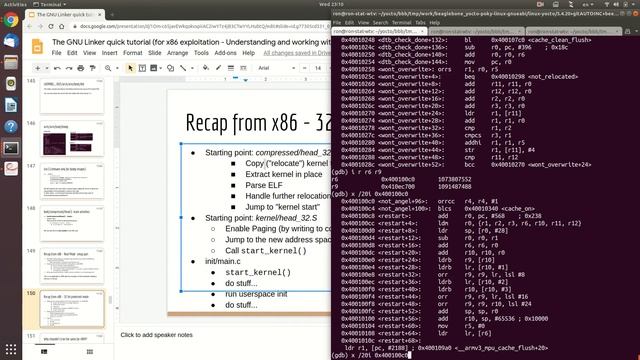This screenshot has height=360, width=640.
Task: Open border weight options
Action: point(231,68)
